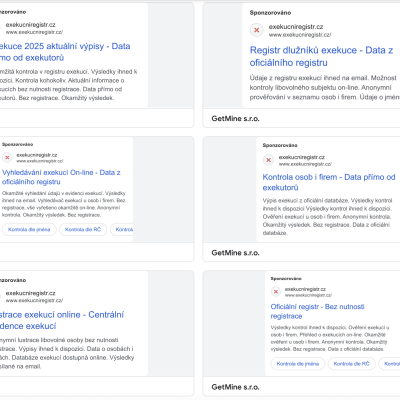Open 'Oficiální registr - Bez nutnosti registrace' link
Image resolution: width=400 pixels, height=400 pixels.
click(317, 311)
